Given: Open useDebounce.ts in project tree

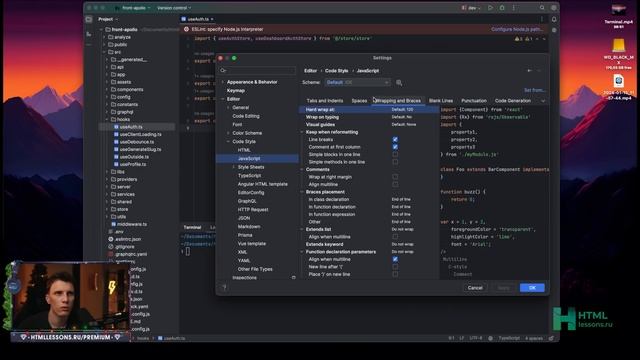Looking at the screenshot, I should coord(137,142).
